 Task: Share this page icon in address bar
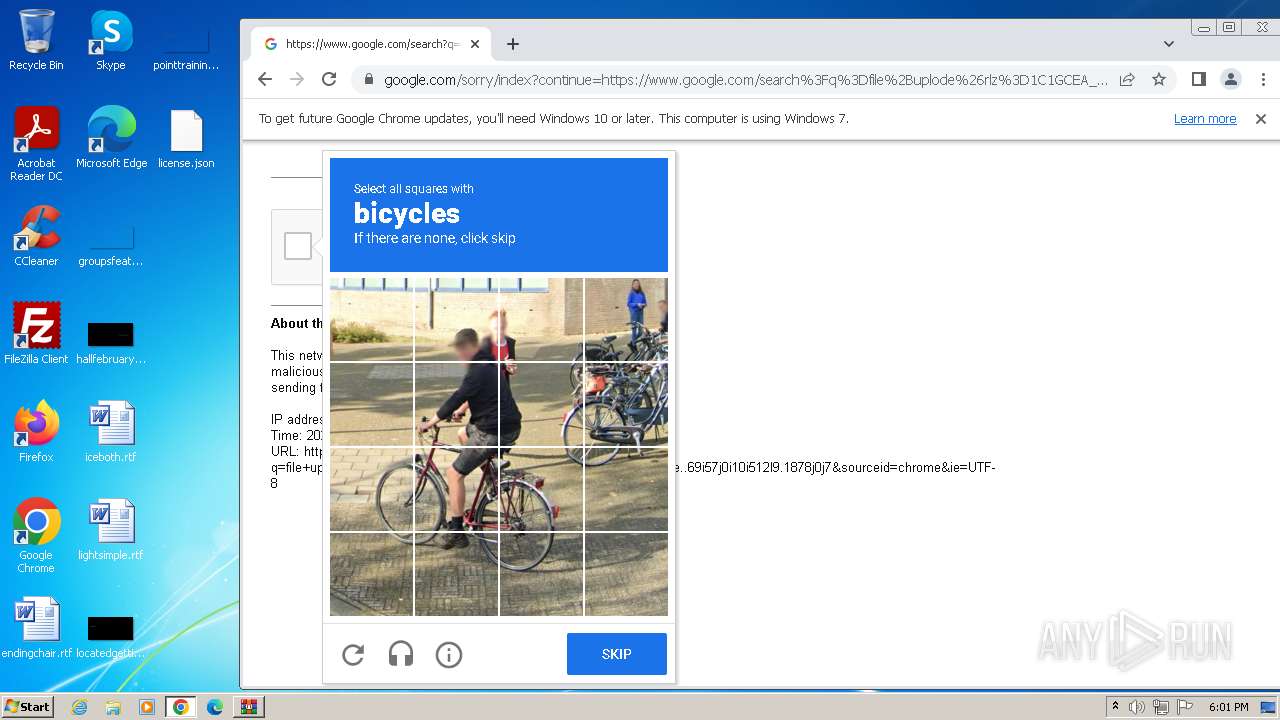click(1127, 79)
